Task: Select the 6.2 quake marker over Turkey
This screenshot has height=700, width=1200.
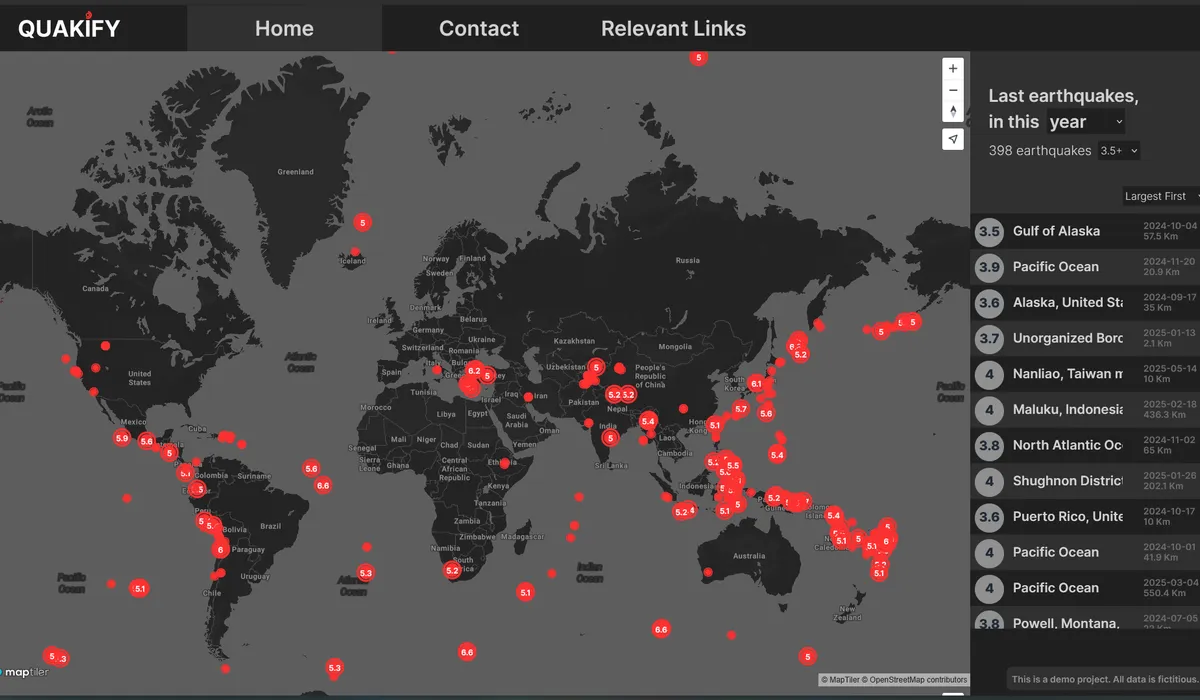Action: (474, 372)
